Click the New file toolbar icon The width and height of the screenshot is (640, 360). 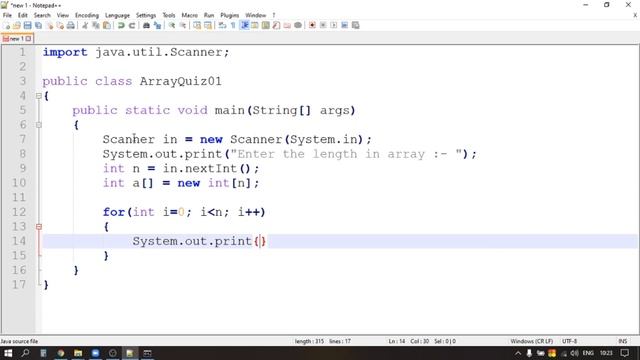pos(7,25)
